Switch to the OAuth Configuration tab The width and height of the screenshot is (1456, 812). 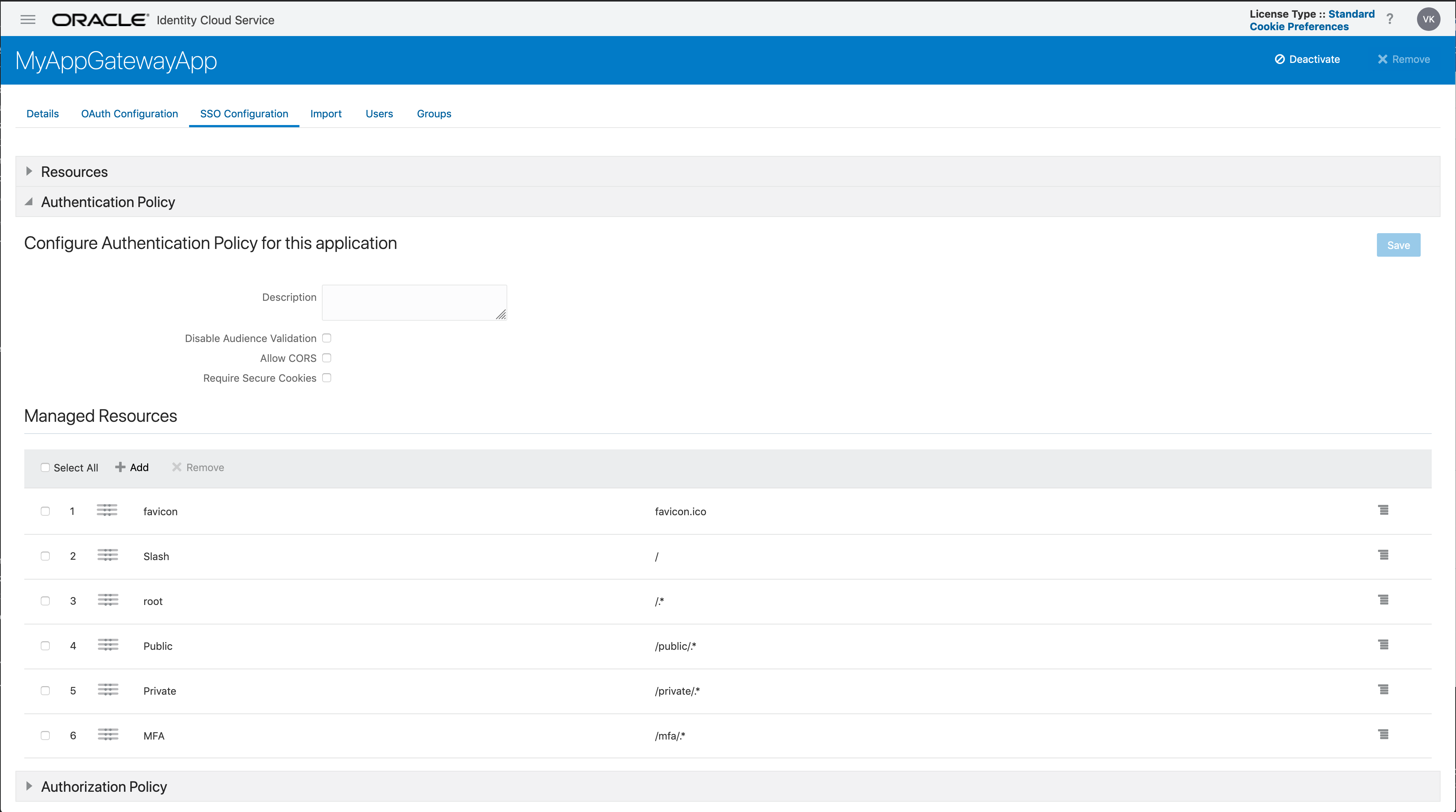click(129, 114)
